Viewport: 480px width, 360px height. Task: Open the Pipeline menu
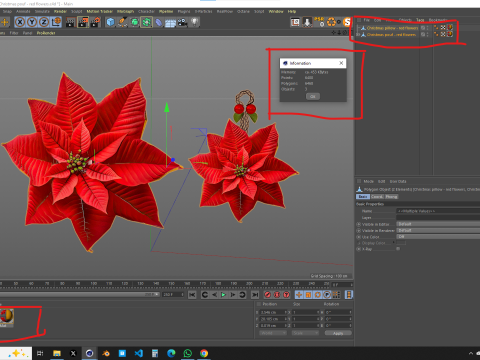166,11
